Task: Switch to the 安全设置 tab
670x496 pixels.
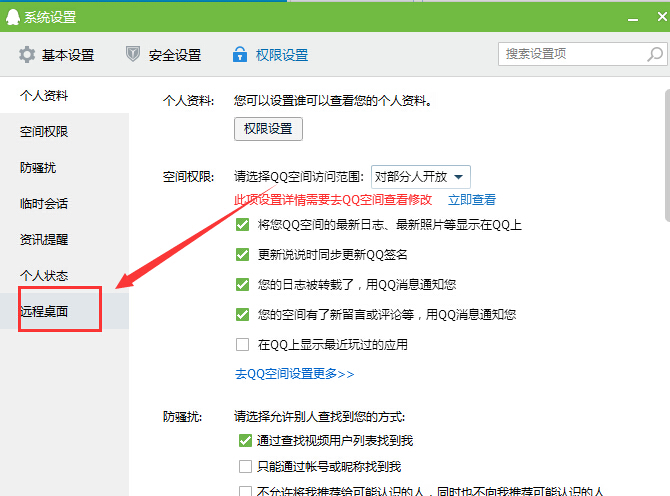Action: [x=163, y=55]
